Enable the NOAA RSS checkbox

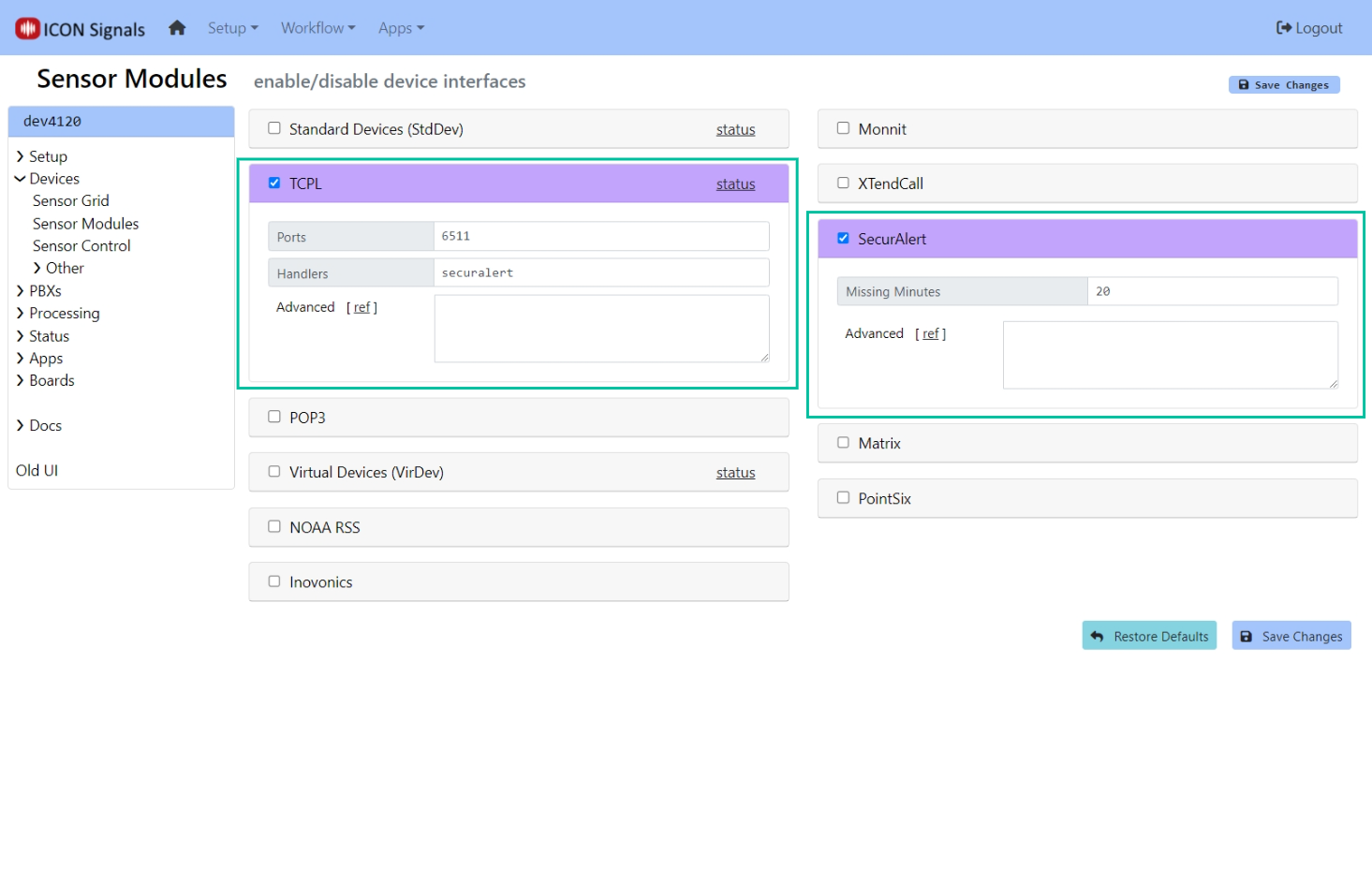274,527
